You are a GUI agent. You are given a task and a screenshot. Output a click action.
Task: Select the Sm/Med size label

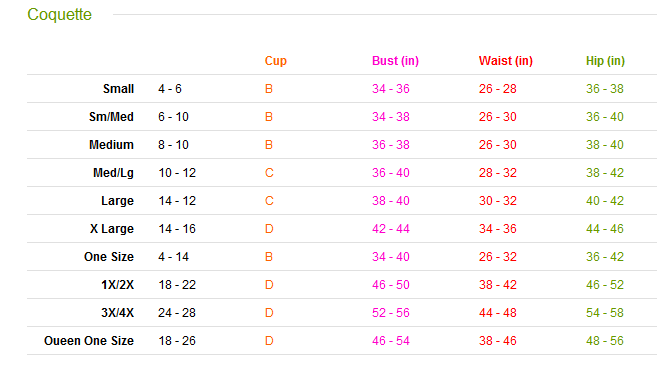point(111,117)
